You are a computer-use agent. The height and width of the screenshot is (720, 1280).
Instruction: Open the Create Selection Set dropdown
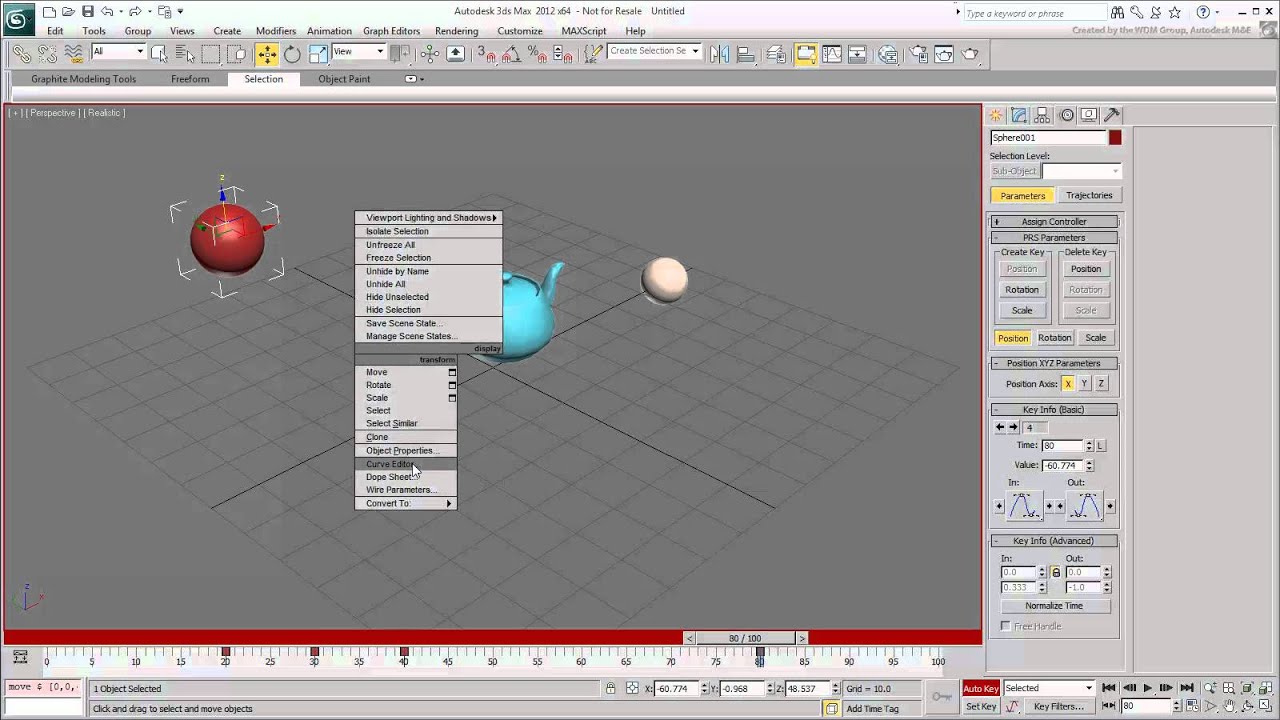click(x=654, y=51)
